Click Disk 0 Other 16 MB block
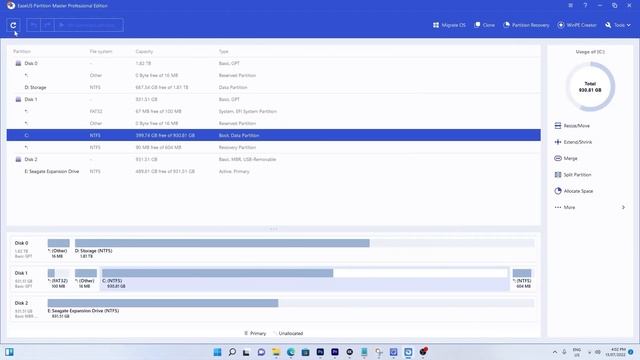The image size is (640, 360). 58,243
